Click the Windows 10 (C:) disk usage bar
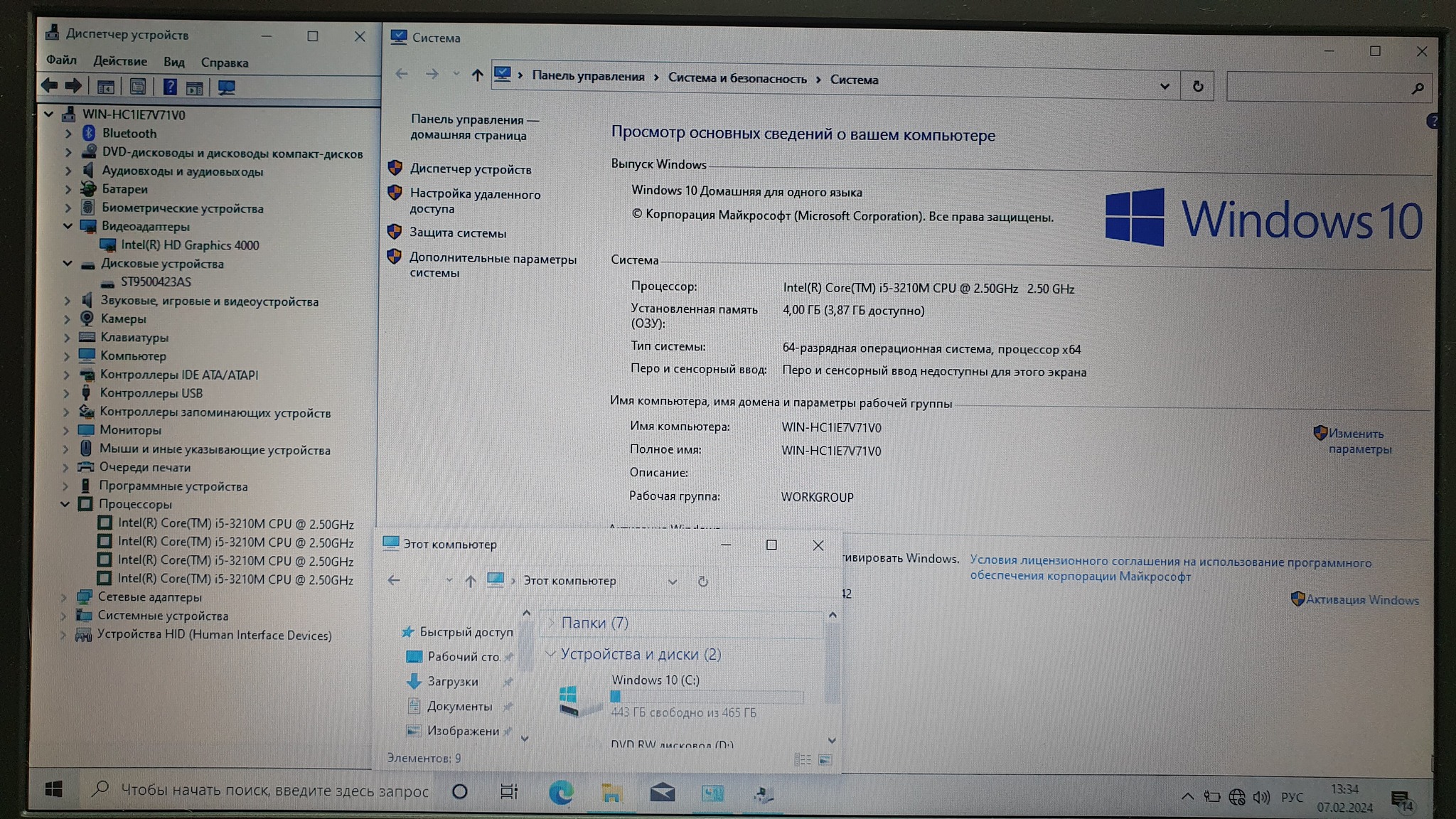This screenshot has height=819, width=1456. click(707, 697)
